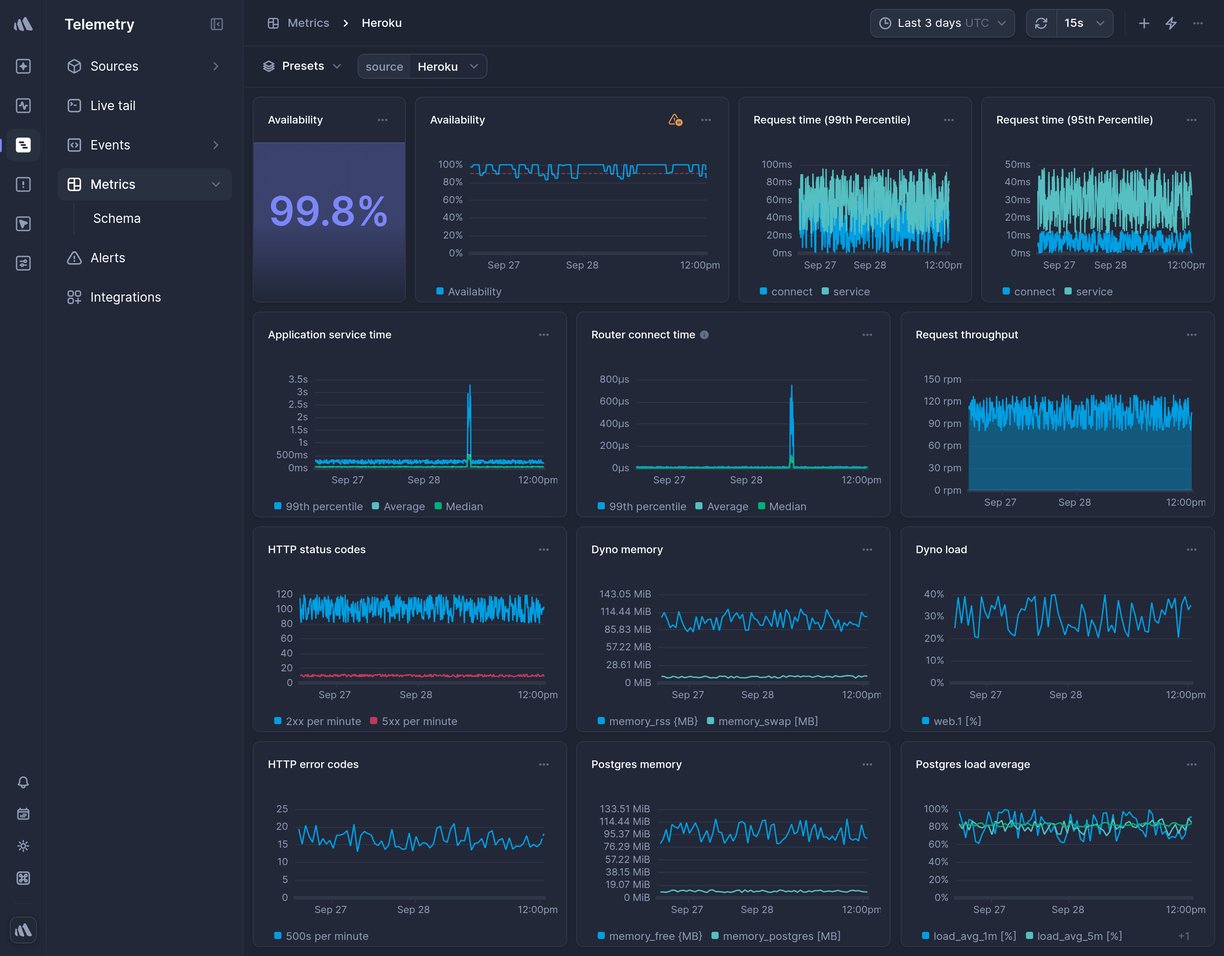
Task: Open the Presets dropdown
Action: (x=302, y=66)
